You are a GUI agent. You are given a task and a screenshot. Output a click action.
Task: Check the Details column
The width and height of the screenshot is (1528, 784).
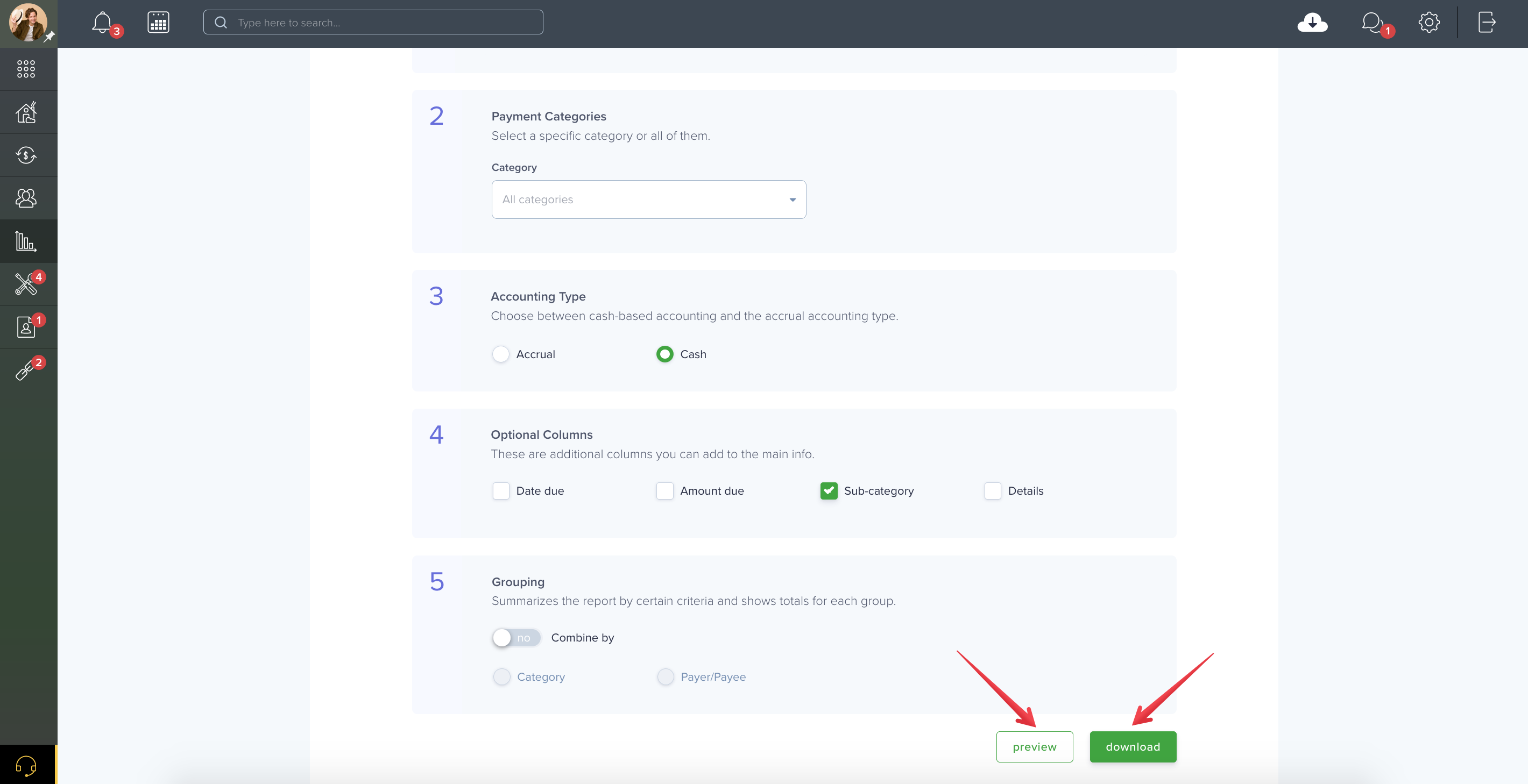click(992, 491)
